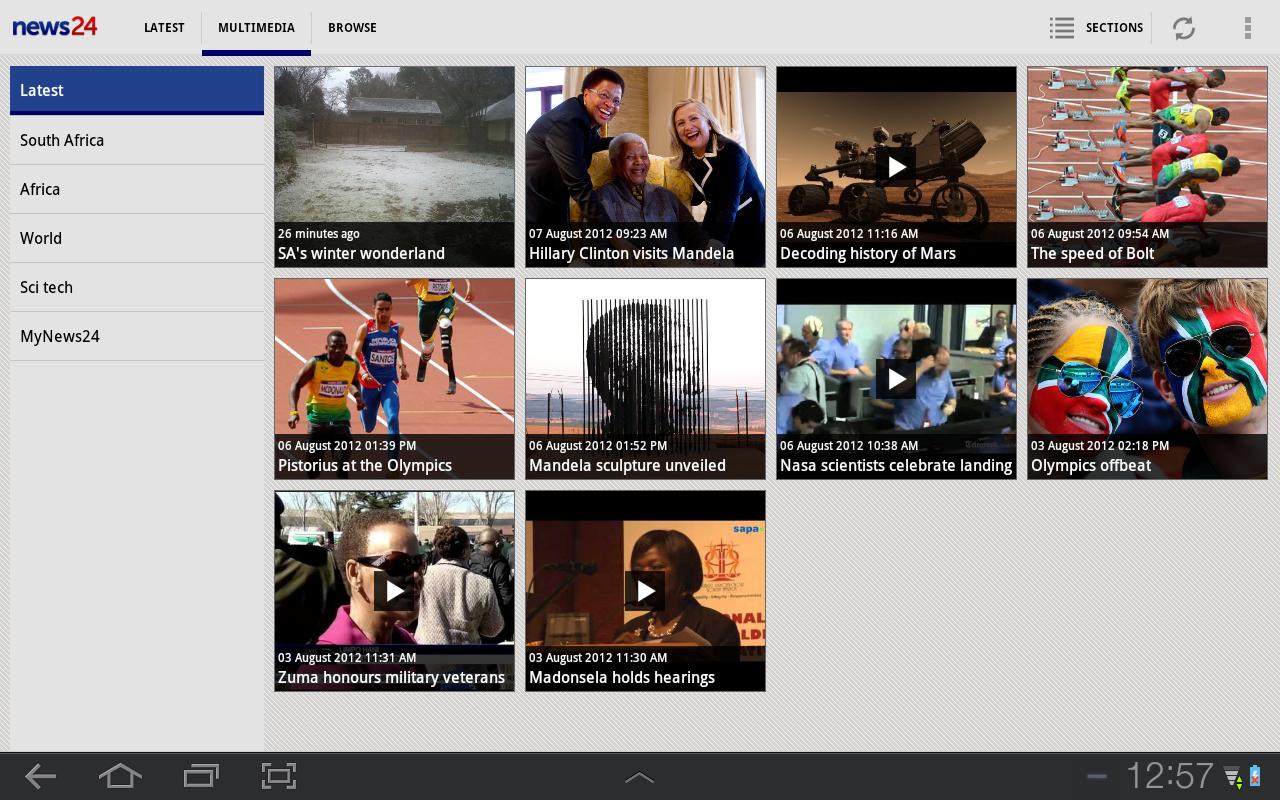1280x800 pixels.
Task: Expand the system bar up-chevron
Action: [x=639, y=777]
